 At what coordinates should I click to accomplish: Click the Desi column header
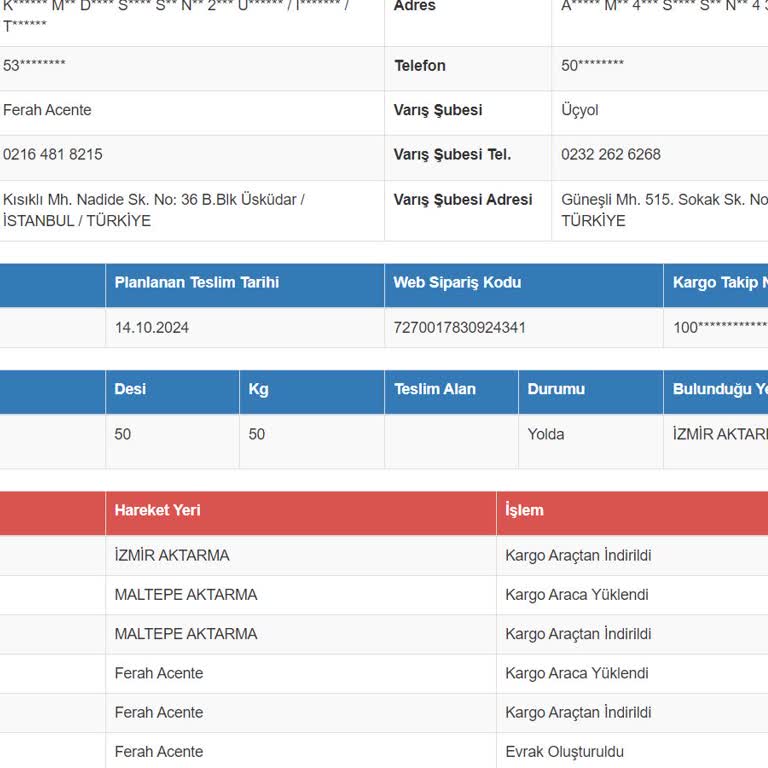click(130, 389)
